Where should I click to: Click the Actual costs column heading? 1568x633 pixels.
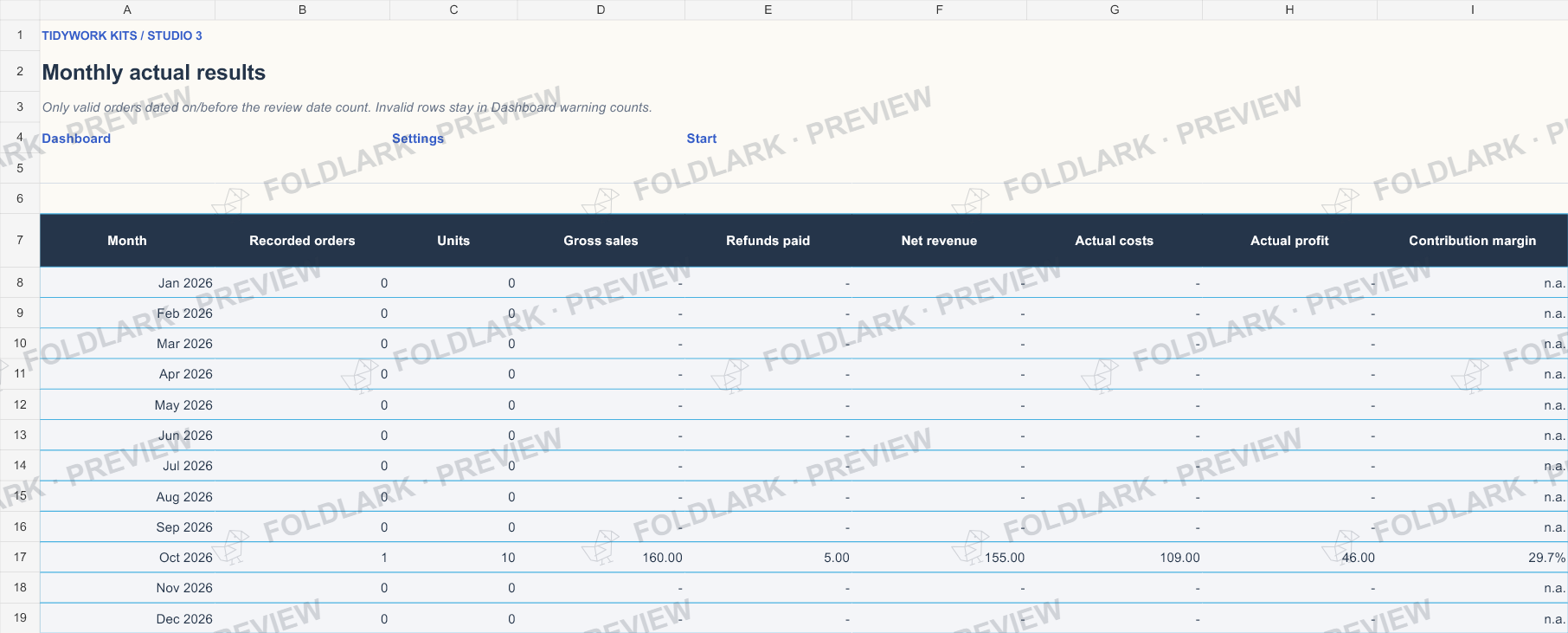coord(1115,241)
